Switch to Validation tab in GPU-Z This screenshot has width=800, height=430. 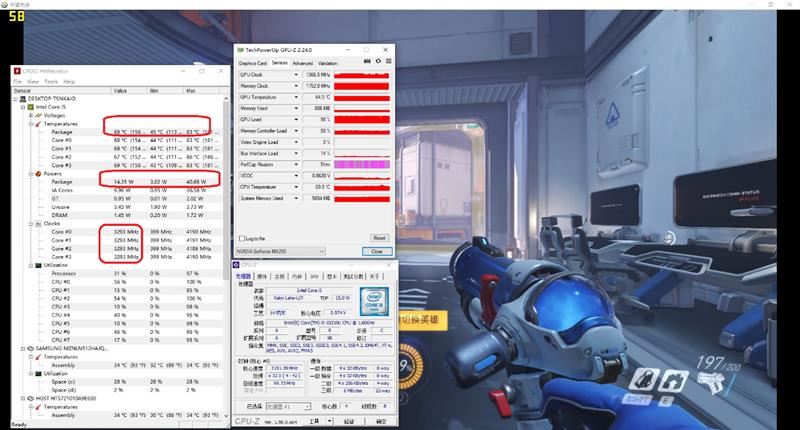tap(328, 63)
